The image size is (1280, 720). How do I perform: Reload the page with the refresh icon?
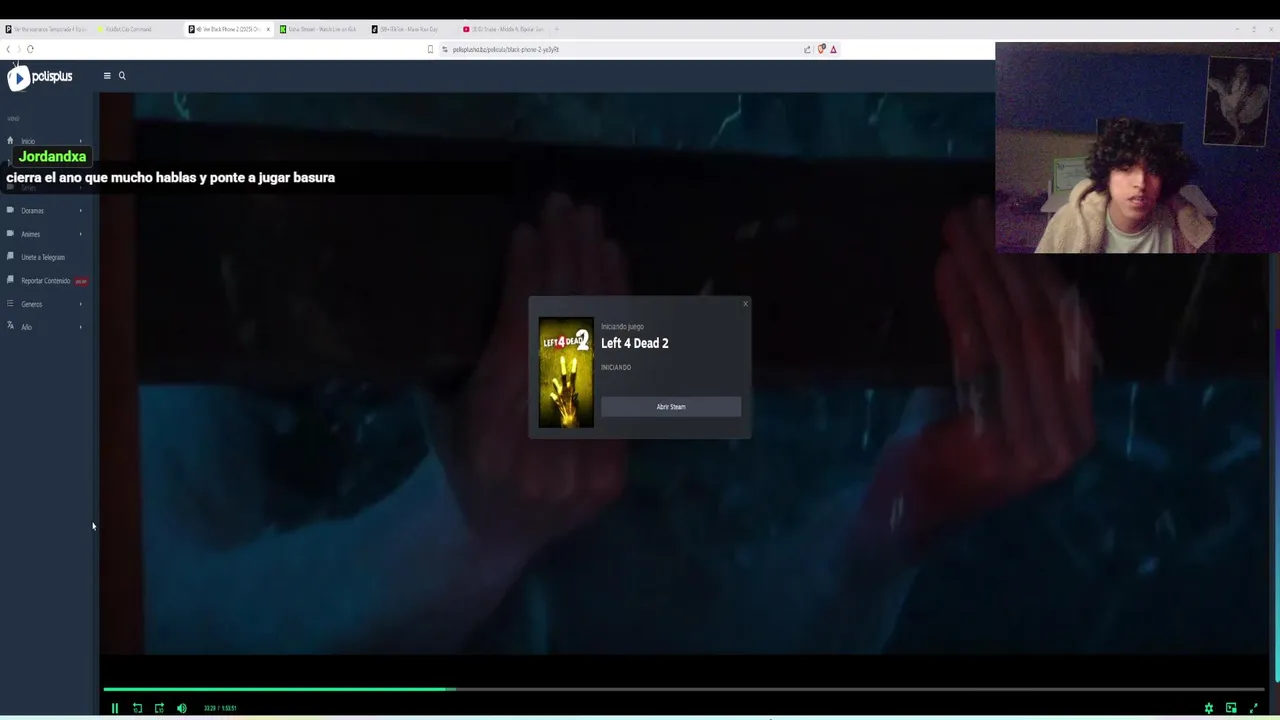[30, 49]
